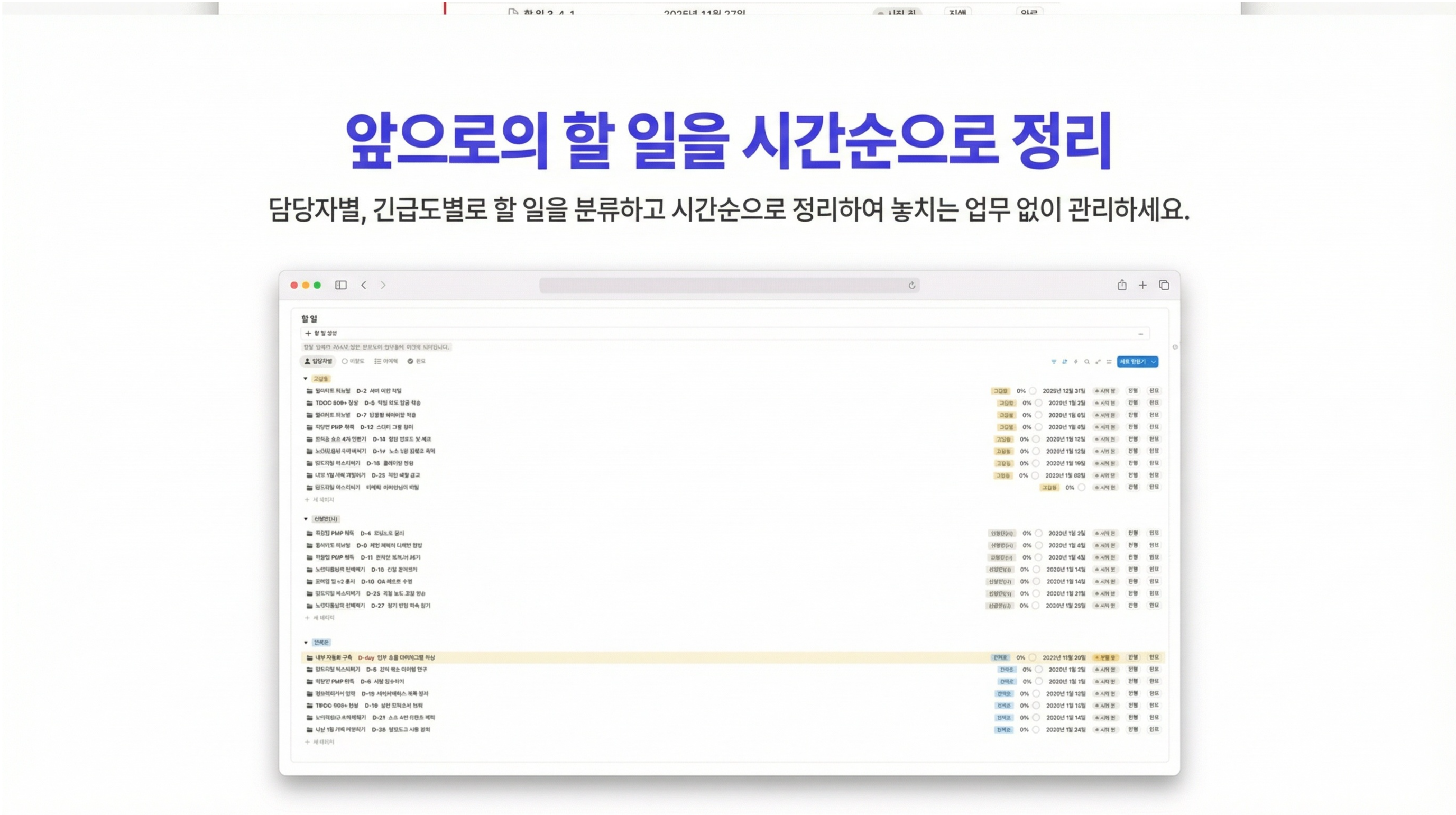Open the view settings sliders icon
Image resolution: width=1456 pixels, height=815 pixels.
(1109, 361)
